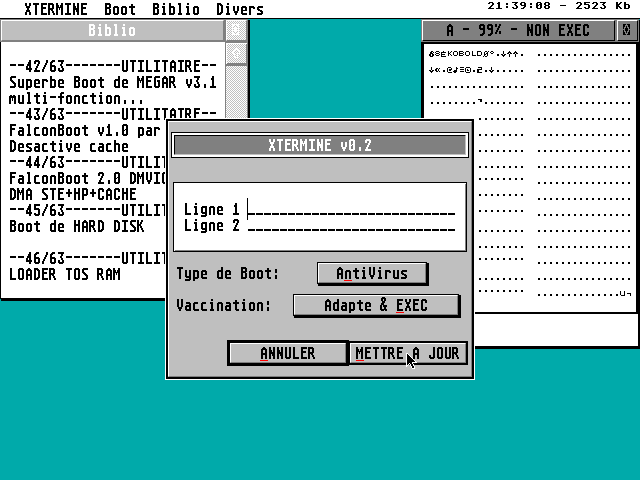Click the XTERMINE v0.2 dialog title bar

(320, 145)
